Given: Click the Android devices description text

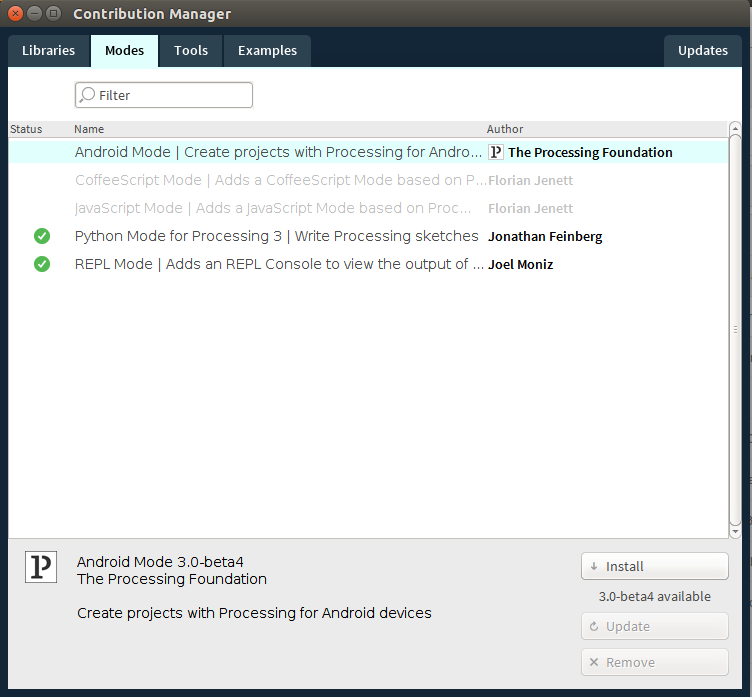Looking at the screenshot, I should coord(254,613).
